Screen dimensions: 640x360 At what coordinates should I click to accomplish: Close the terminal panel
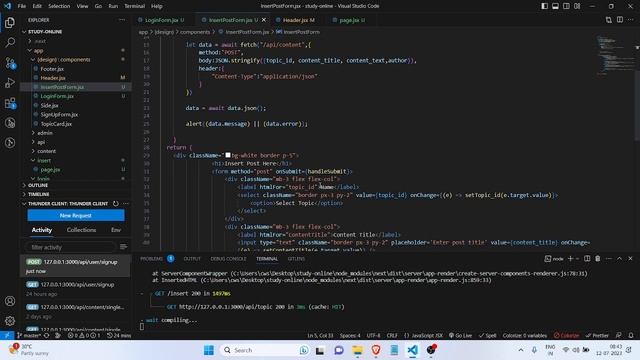pyautogui.click(x=630, y=258)
